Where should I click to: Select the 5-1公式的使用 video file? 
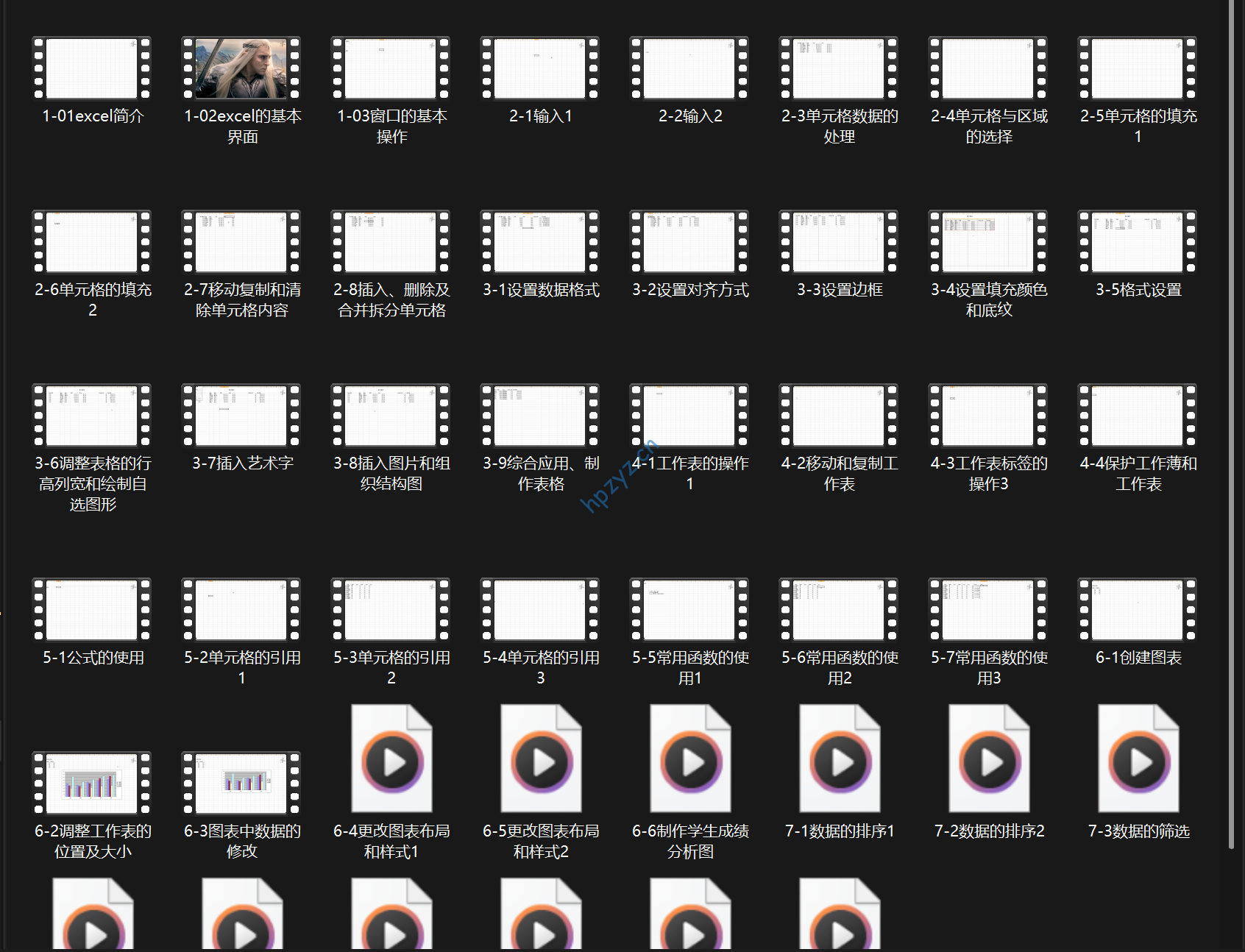tap(92, 610)
